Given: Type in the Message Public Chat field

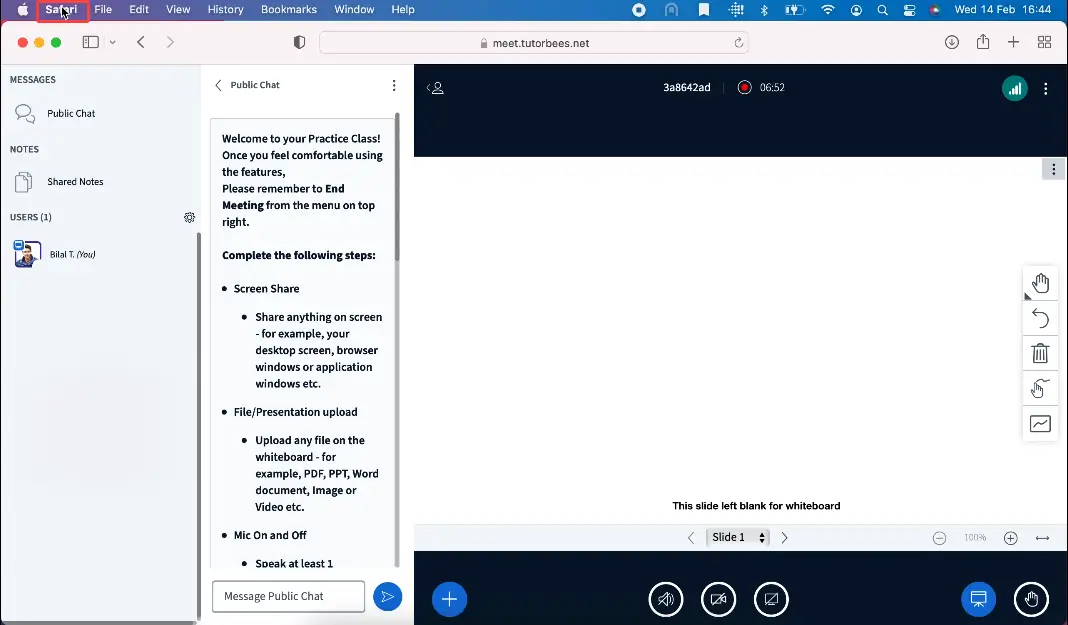Looking at the screenshot, I should coord(288,596).
